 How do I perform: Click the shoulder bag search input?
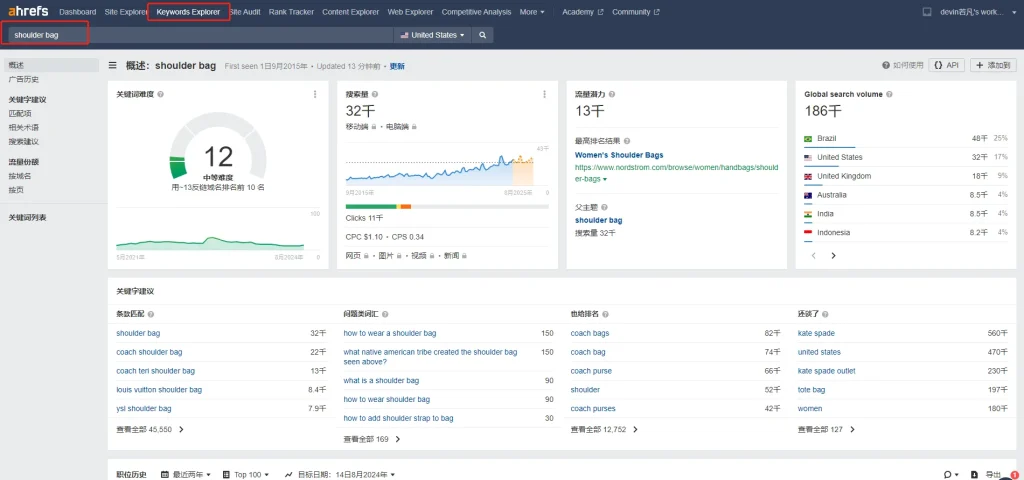click(199, 35)
